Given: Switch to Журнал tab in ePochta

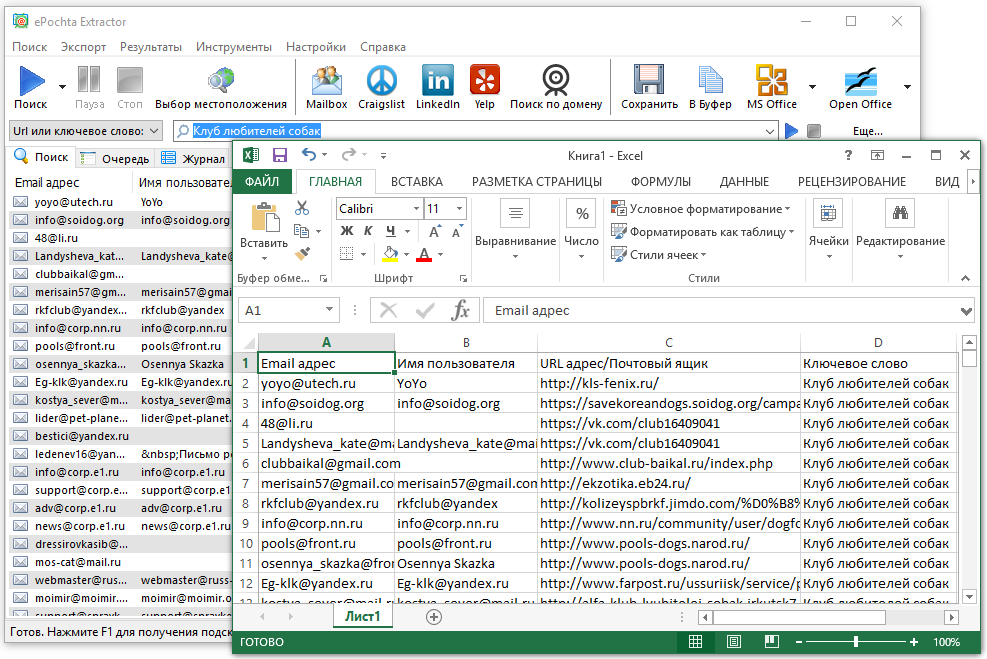Looking at the screenshot, I should tap(194, 158).
